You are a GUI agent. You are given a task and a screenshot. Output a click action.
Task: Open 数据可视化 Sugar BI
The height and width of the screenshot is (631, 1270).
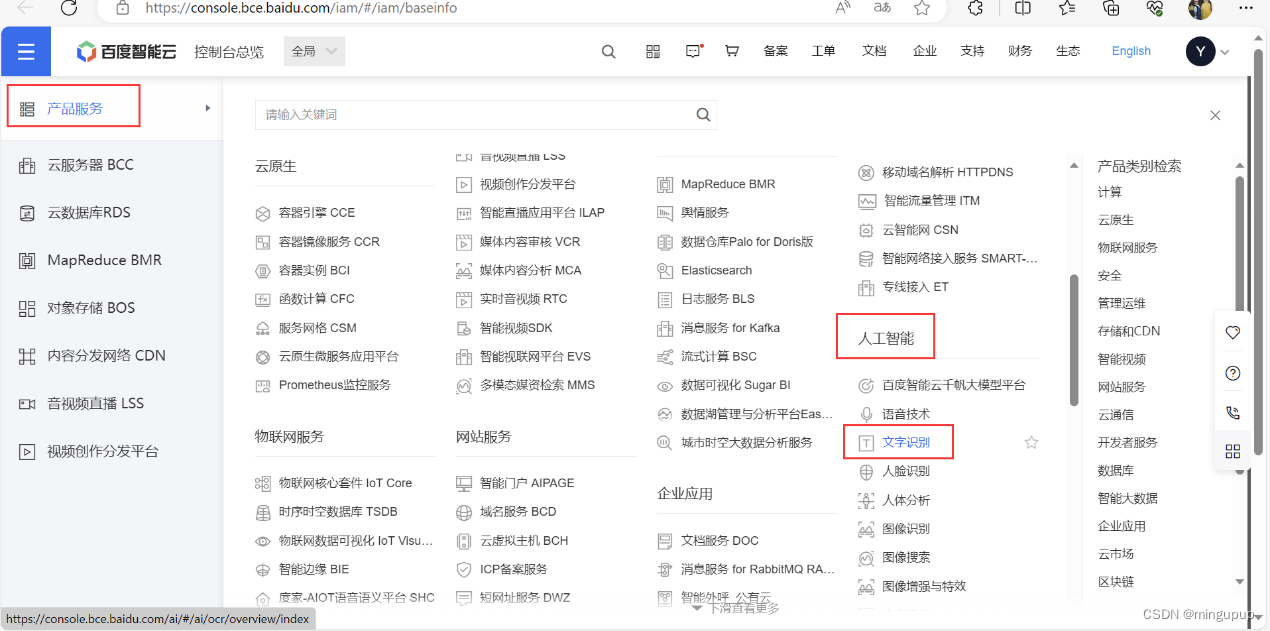736,385
